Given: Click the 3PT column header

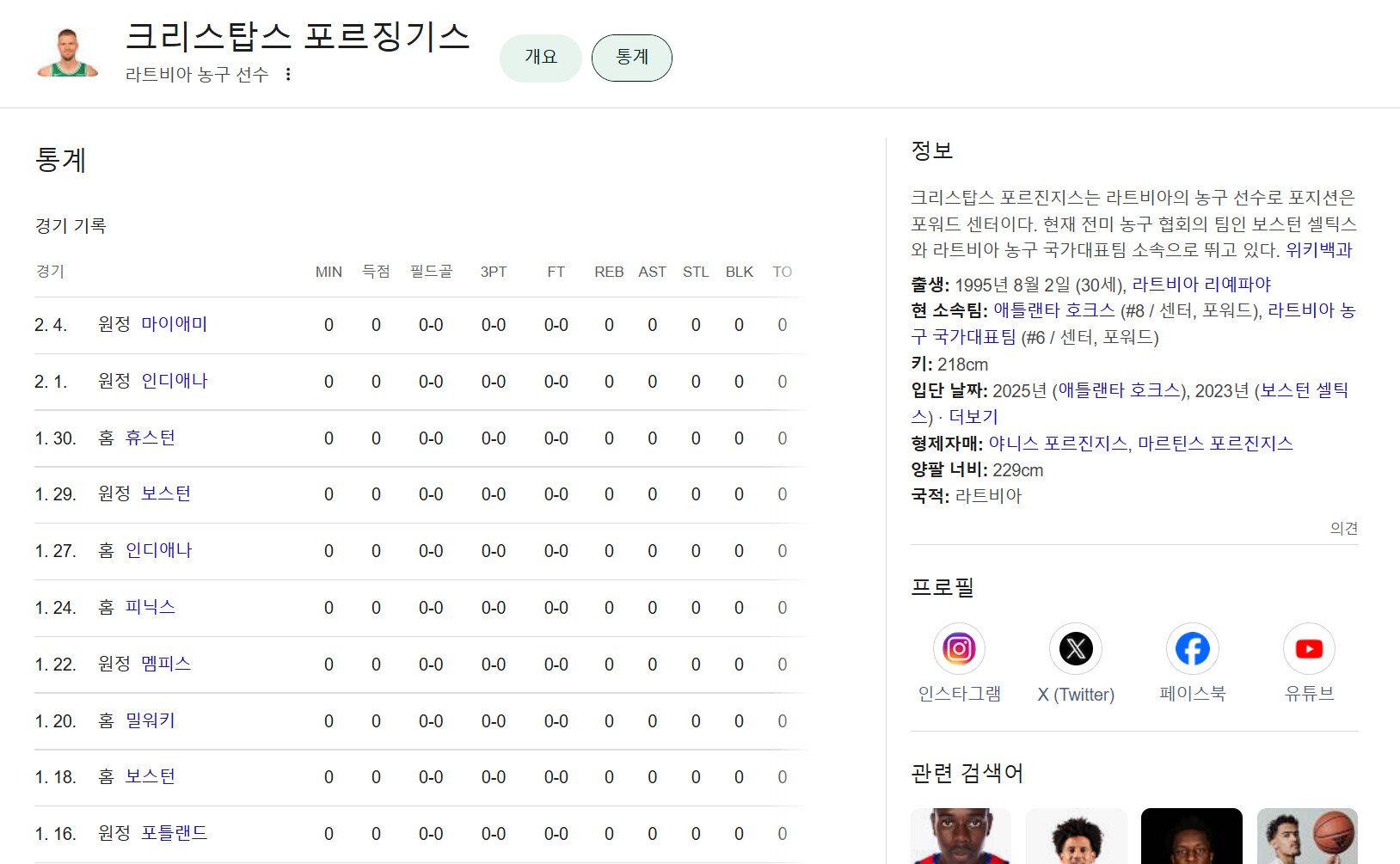Looking at the screenshot, I should tap(494, 272).
